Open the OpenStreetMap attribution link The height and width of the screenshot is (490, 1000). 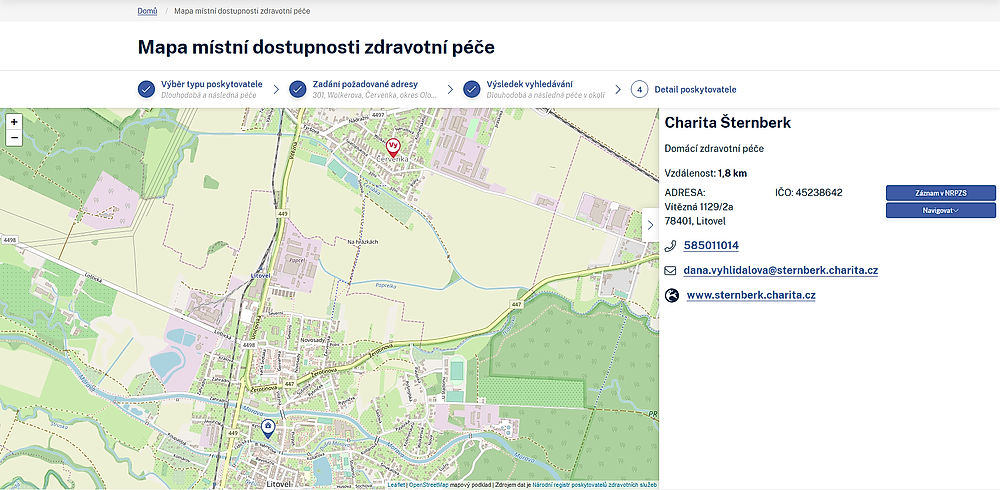point(428,485)
